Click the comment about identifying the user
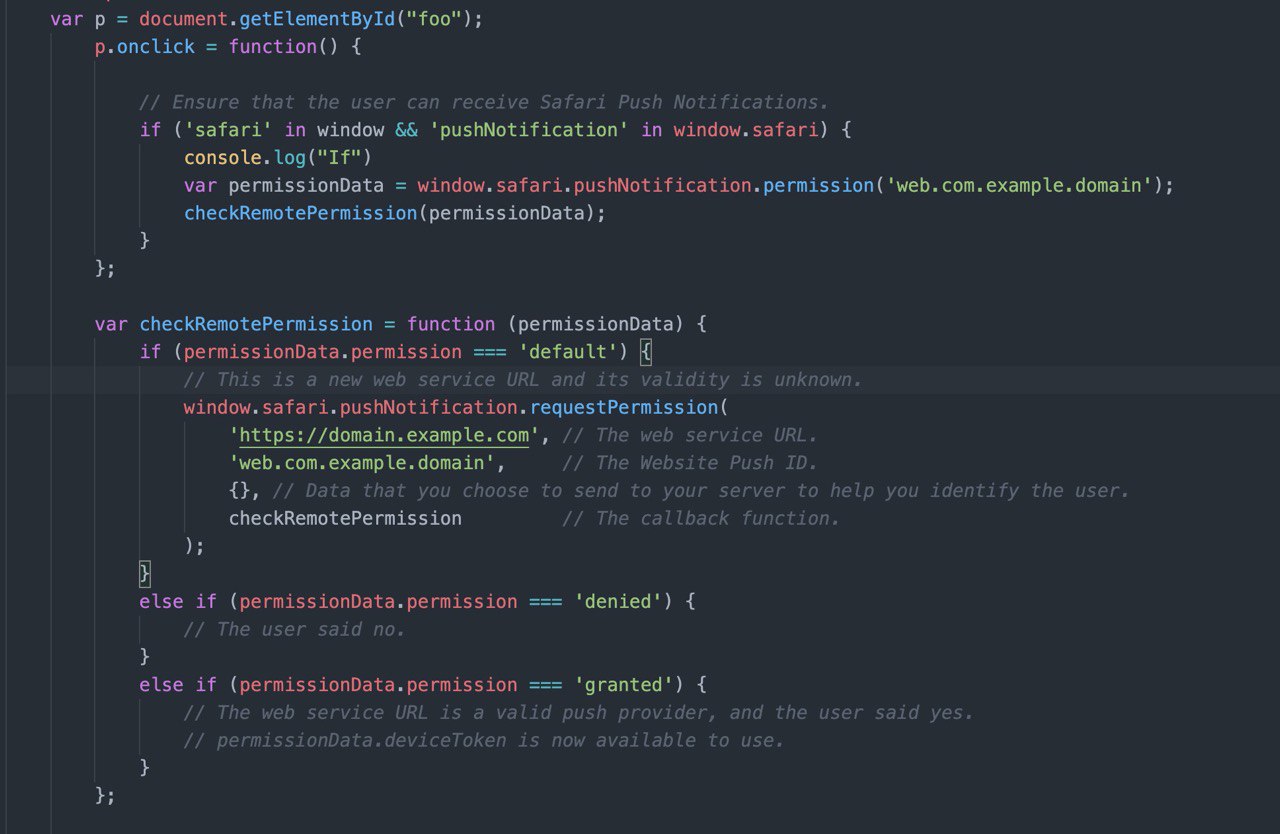1280x834 pixels. pyautogui.click(x=701, y=491)
